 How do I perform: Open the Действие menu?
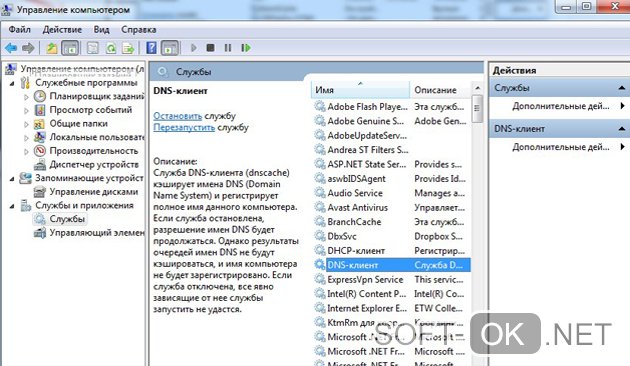tap(62, 30)
